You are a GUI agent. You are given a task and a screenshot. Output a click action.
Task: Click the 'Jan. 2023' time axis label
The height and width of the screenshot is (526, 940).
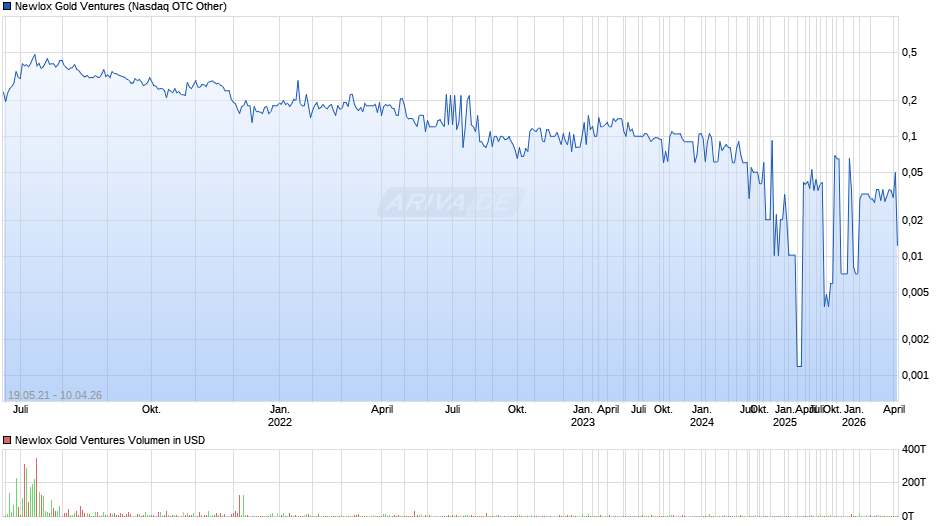[583, 416]
